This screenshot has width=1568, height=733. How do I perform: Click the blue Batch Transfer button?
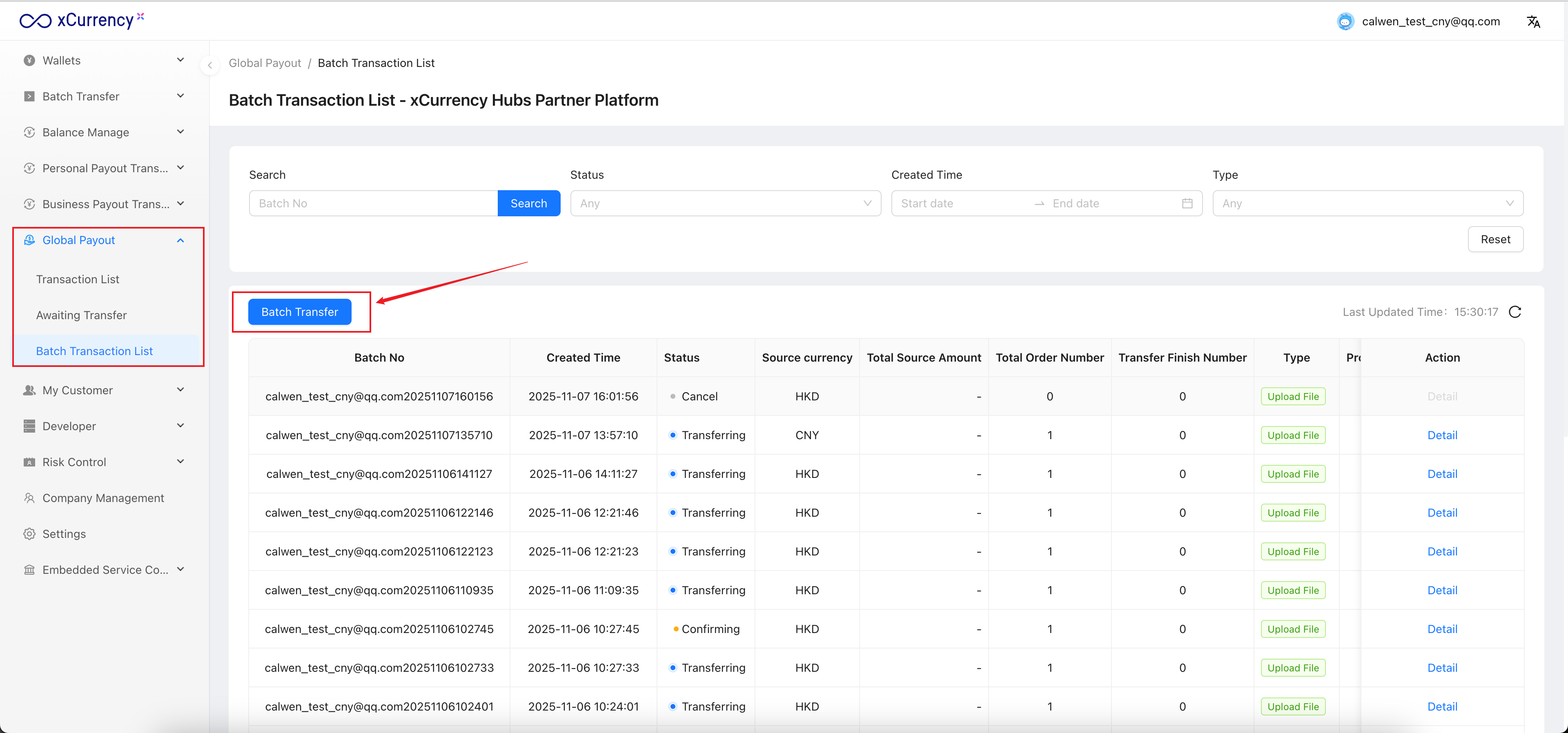[x=299, y=312]
